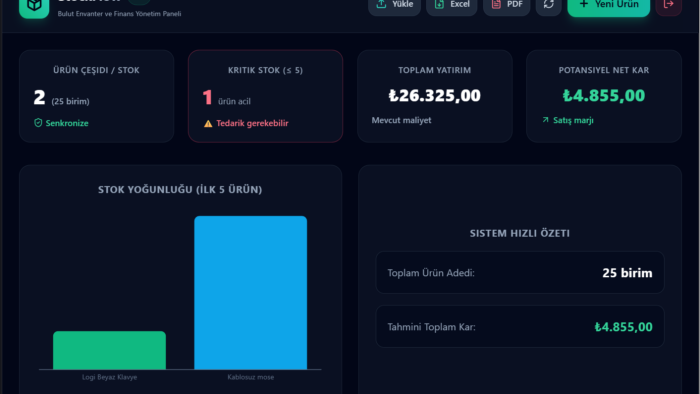Viewport: 700px width, 394px height.
Task: Click the Logi Beyaz Klavye axis label
Action: tap(109, 377)
